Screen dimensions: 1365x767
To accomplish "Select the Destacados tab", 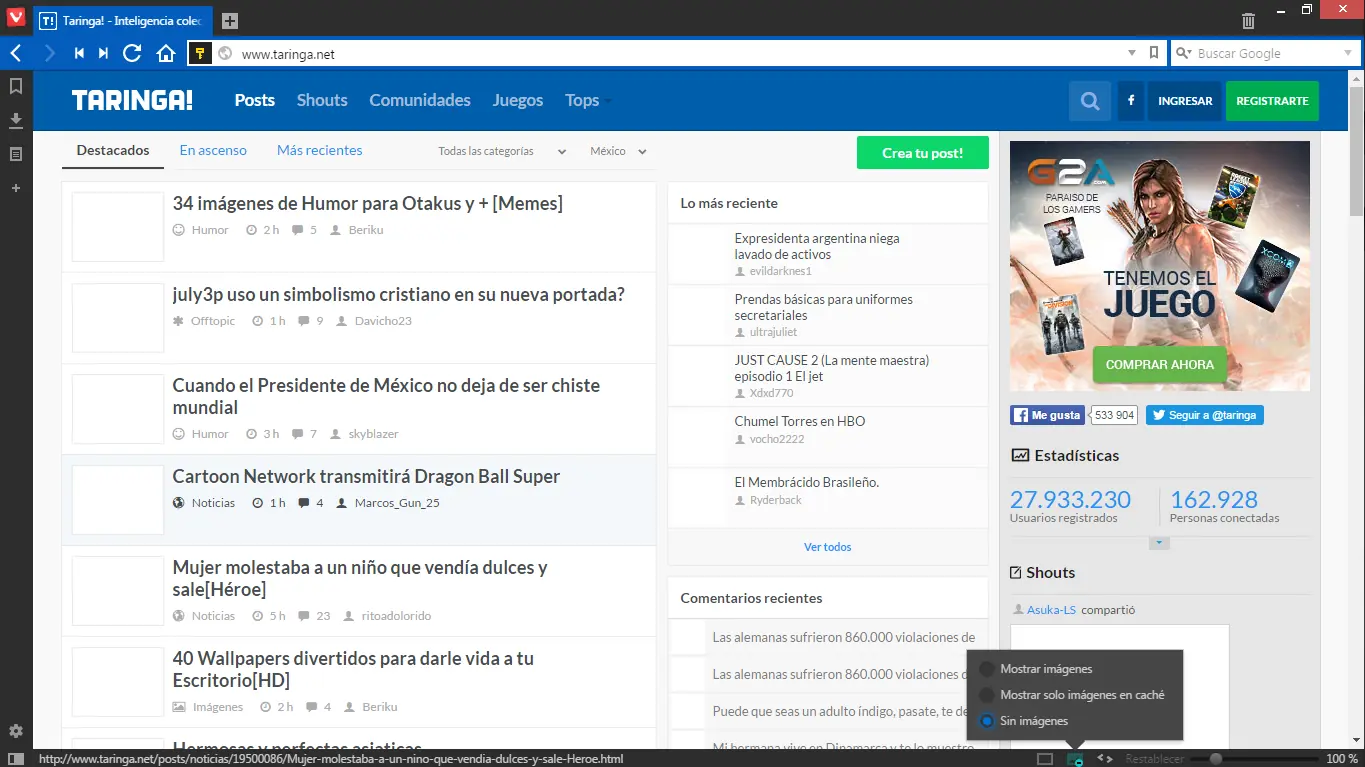I will point(113,151).
